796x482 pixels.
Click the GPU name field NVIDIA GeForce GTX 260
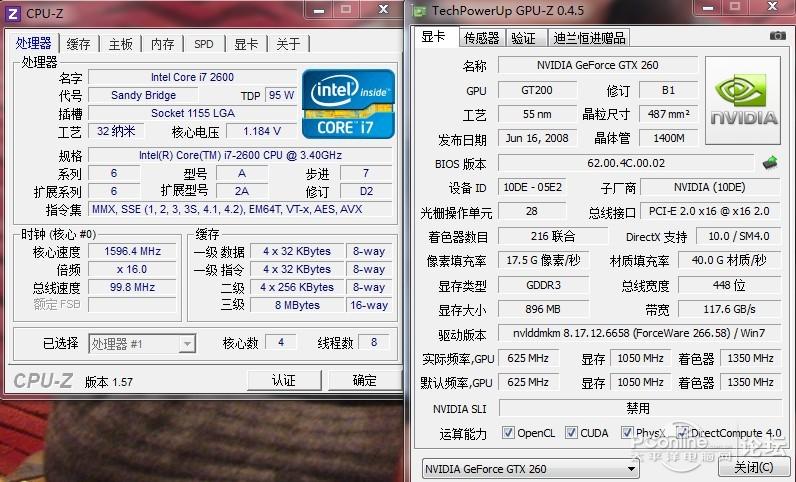(x=598, y=65)
